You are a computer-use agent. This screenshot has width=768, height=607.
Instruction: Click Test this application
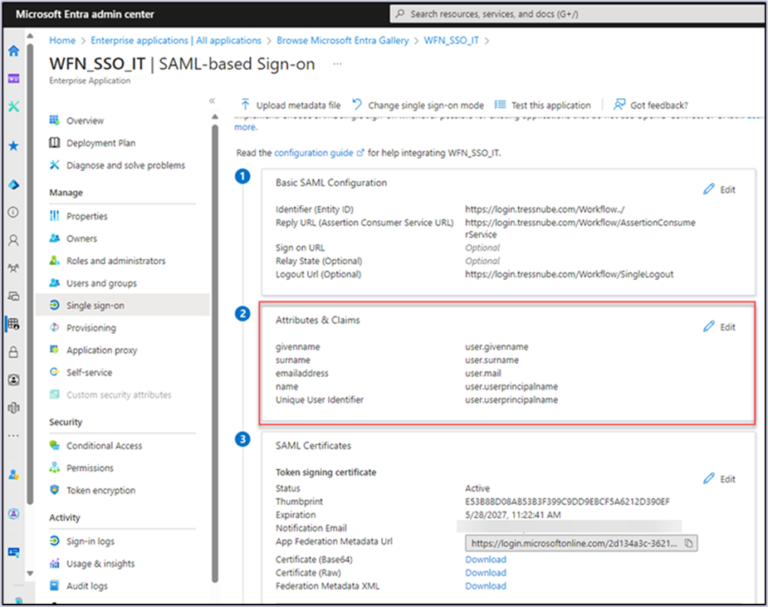pyautogui.click(x=542, y=105)
